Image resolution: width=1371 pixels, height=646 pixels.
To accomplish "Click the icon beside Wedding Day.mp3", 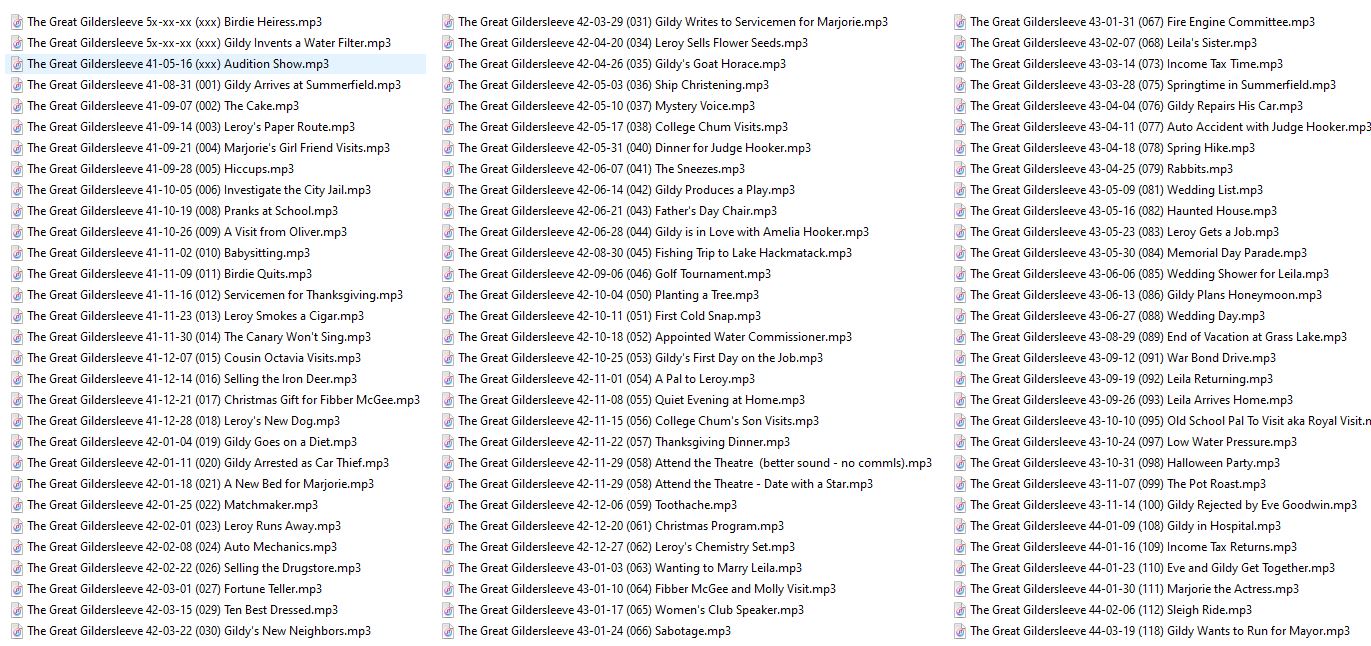I will 960,316.
